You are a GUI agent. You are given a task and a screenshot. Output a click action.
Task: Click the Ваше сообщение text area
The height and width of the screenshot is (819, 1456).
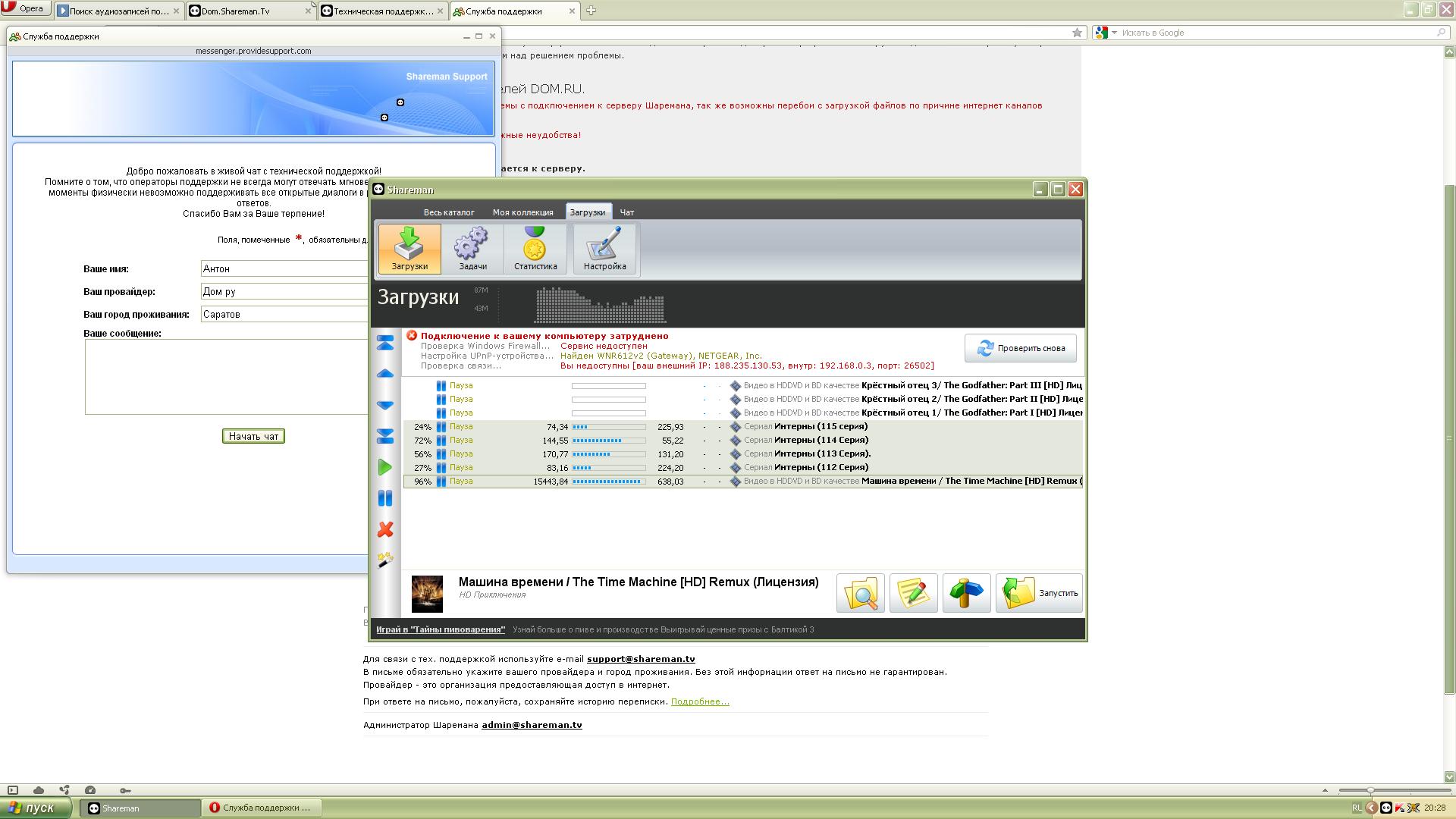226,376
